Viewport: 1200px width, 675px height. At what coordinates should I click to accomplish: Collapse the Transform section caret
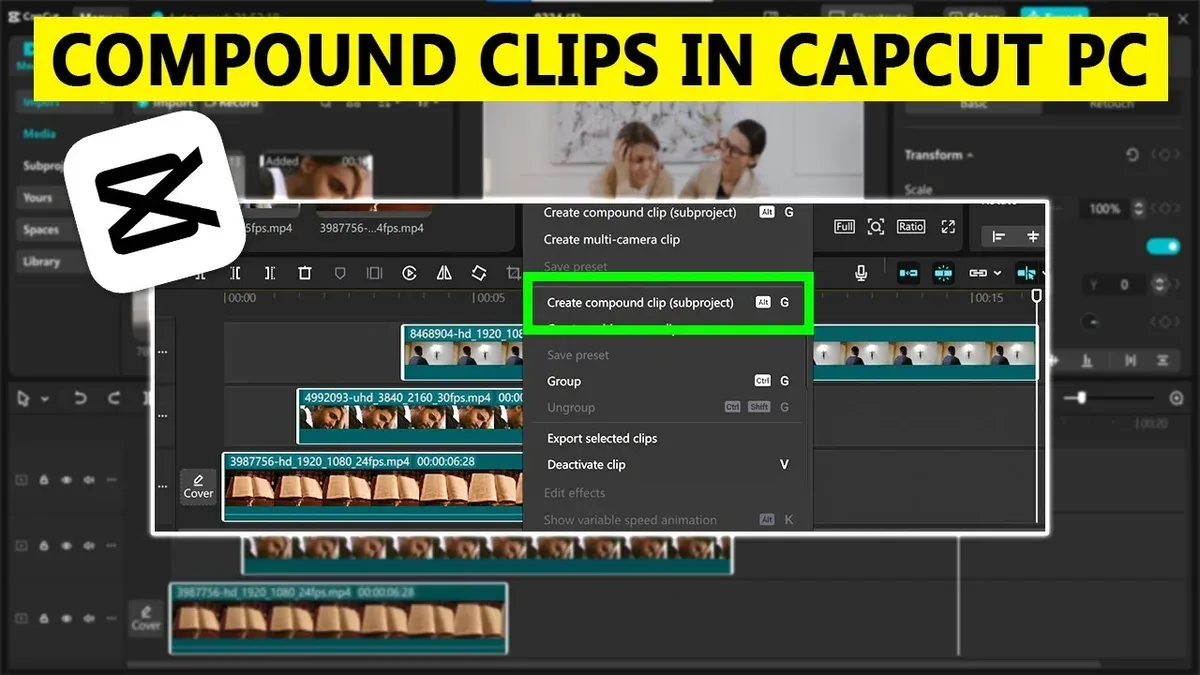(970, 155)
